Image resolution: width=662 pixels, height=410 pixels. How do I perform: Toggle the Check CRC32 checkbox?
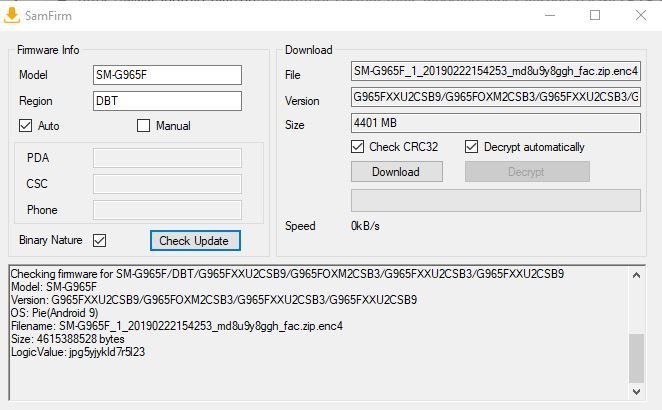coord(357,147)
